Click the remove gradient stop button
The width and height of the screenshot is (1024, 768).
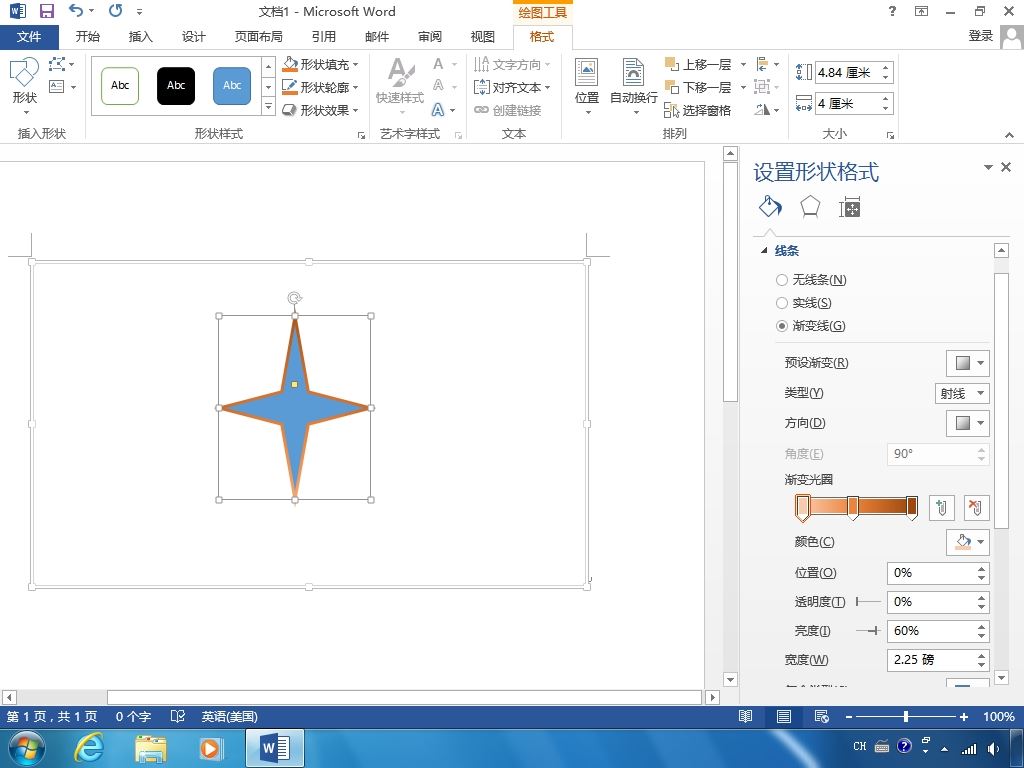(976, 508)
